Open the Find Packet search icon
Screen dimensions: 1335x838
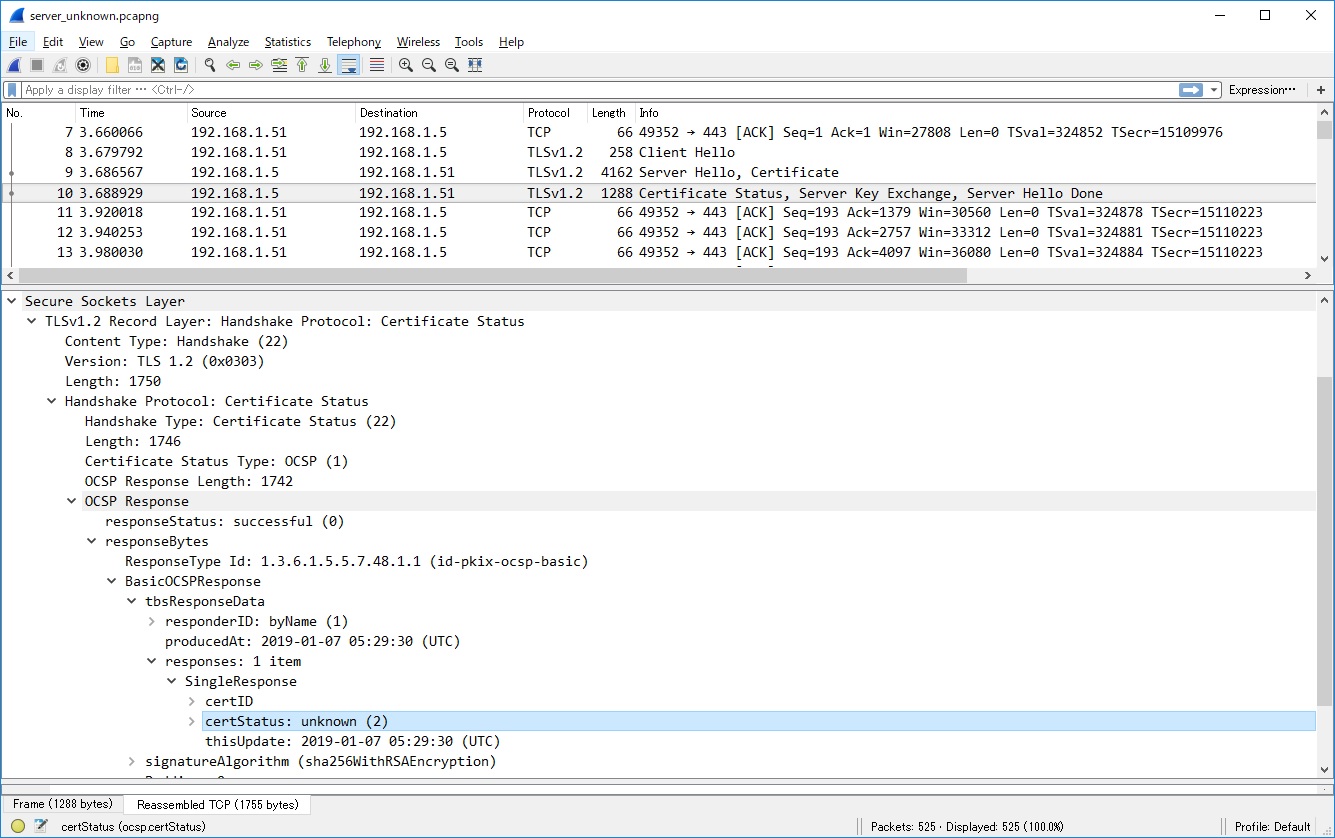(210, 64)
